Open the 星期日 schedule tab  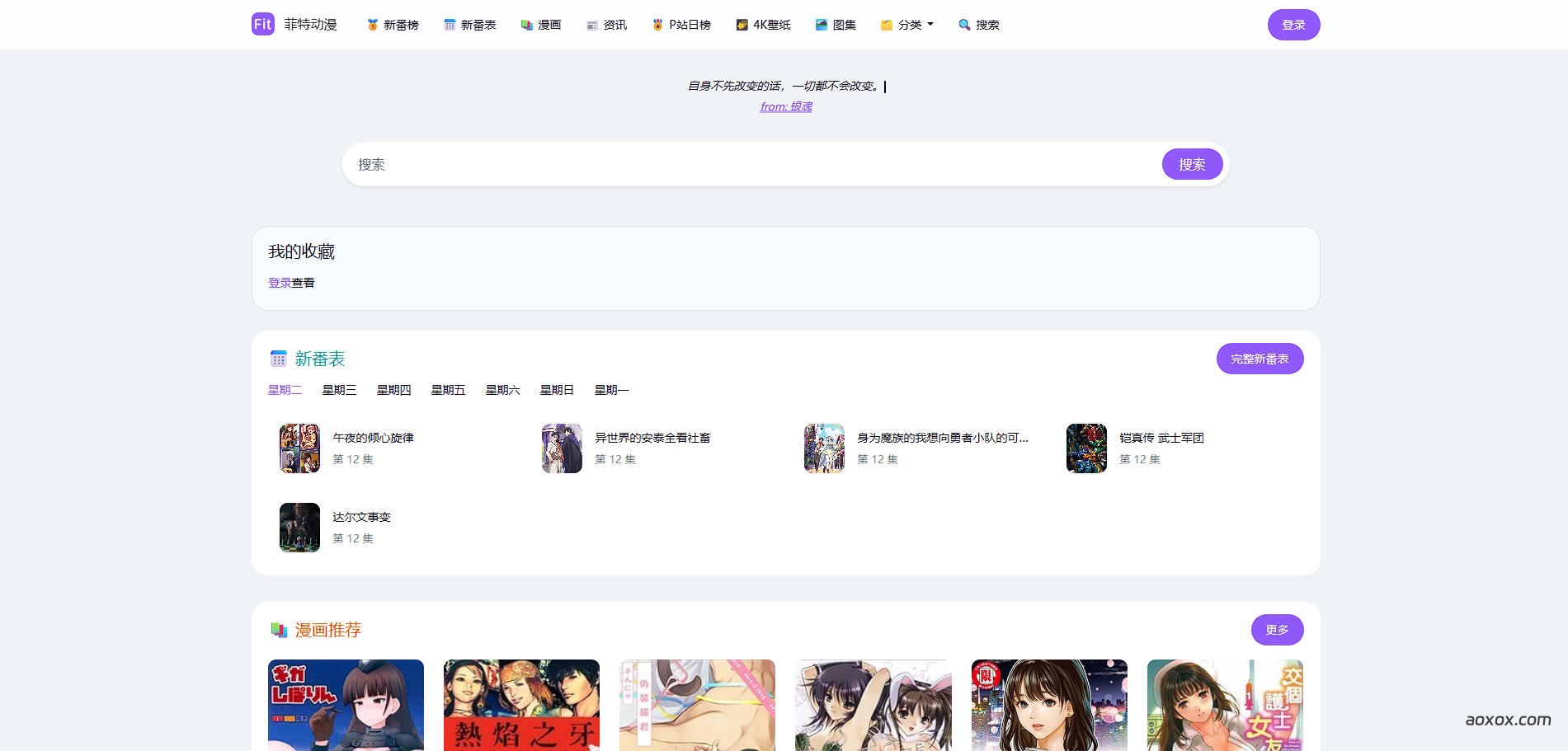(x=557, y=390)
